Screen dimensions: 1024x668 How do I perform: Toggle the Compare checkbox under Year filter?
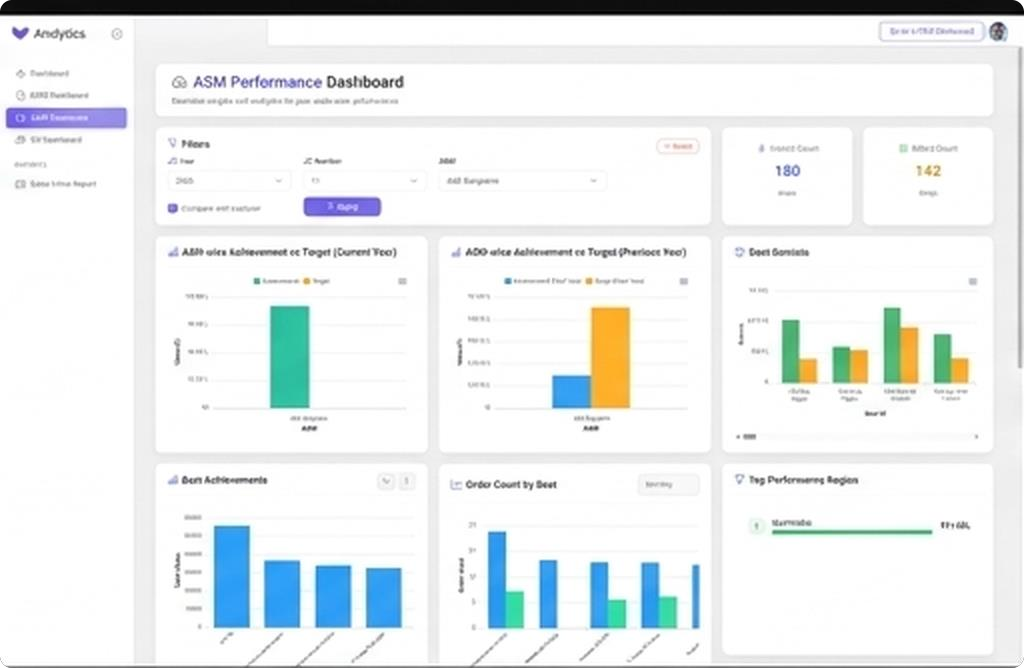tap(172, 208)
